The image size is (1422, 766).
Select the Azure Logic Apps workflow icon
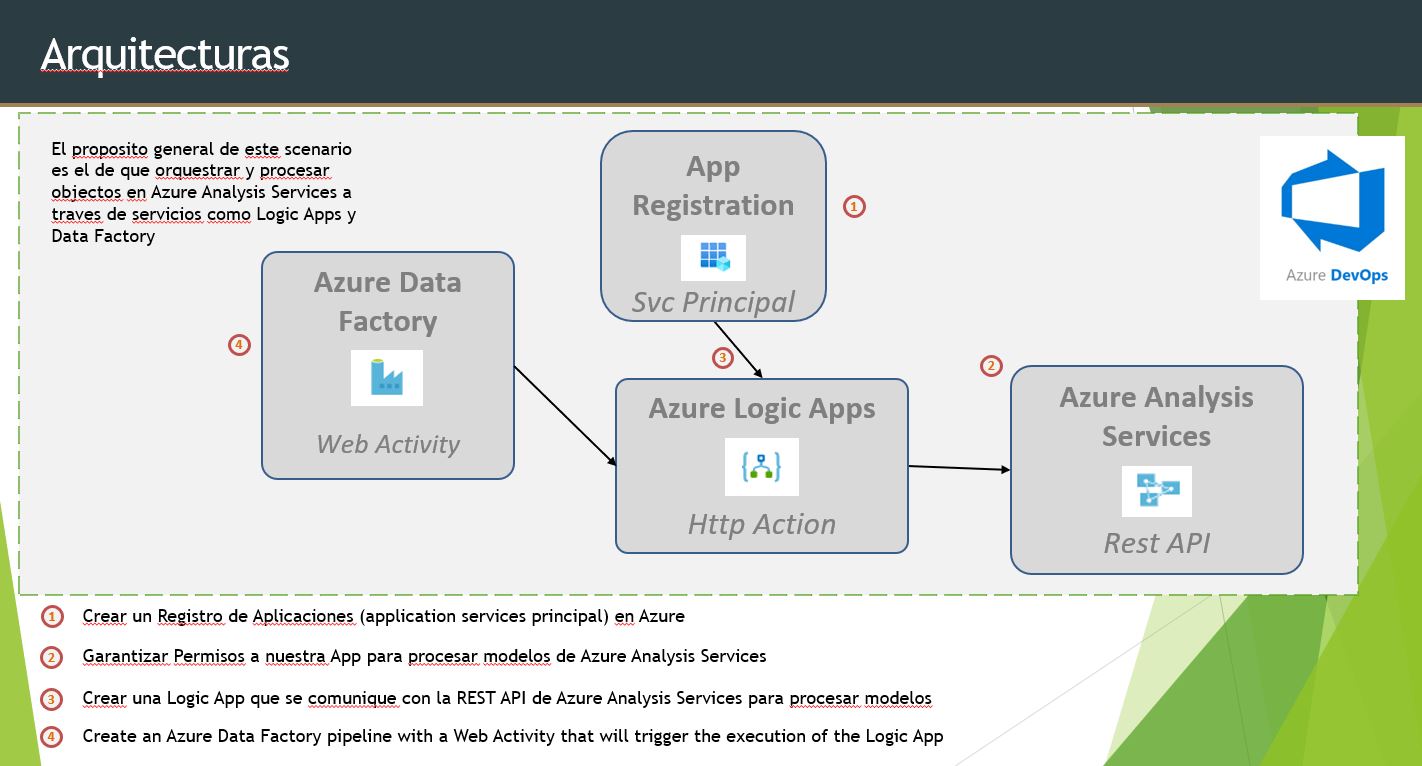(761, 467)
